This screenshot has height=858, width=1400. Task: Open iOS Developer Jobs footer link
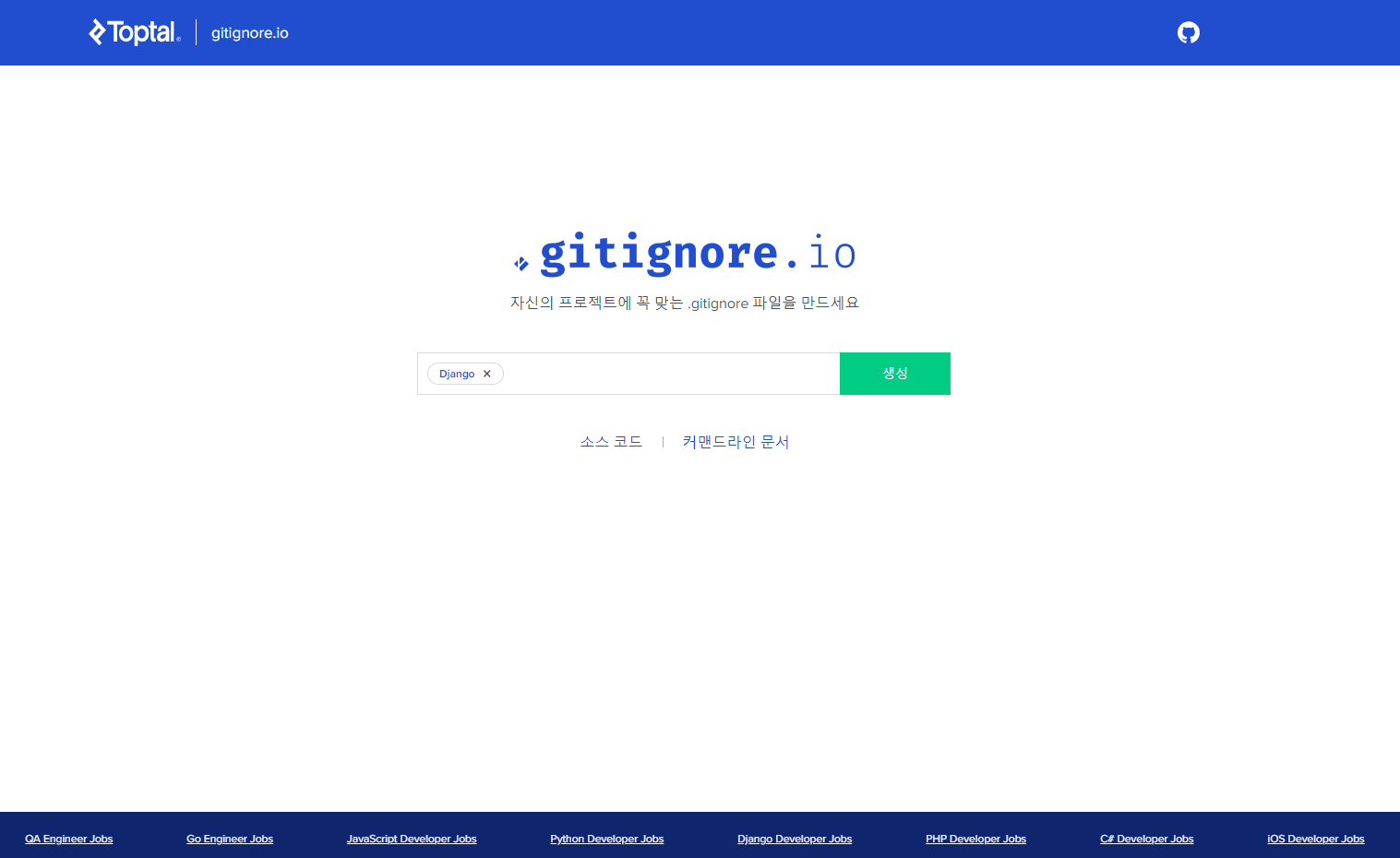tap(1316, 839)
